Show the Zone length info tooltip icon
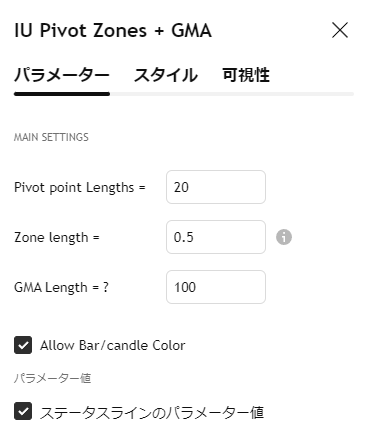 (x=284, y=237)
